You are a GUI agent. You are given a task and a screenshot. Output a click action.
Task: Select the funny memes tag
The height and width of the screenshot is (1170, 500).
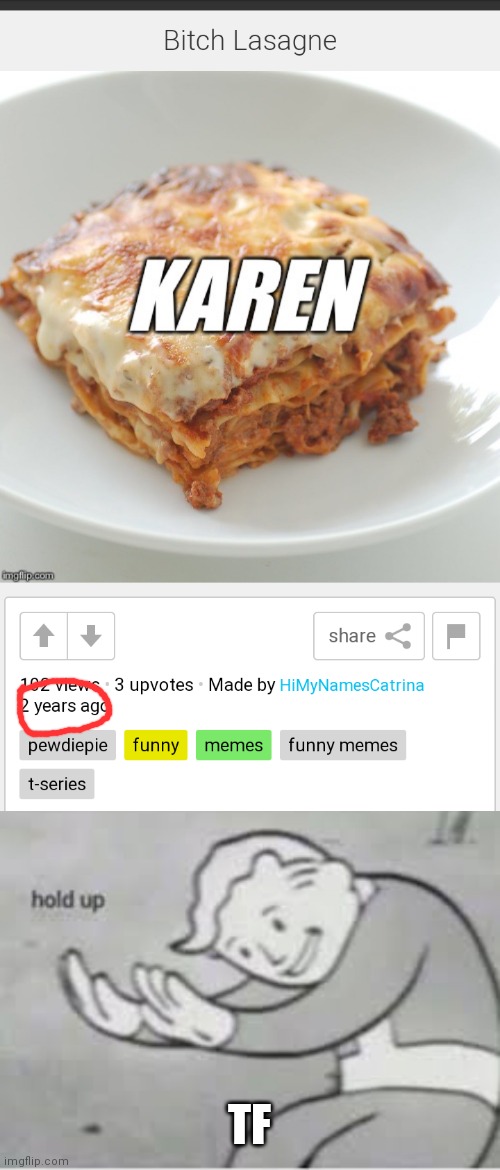click(x=343, y=745)
